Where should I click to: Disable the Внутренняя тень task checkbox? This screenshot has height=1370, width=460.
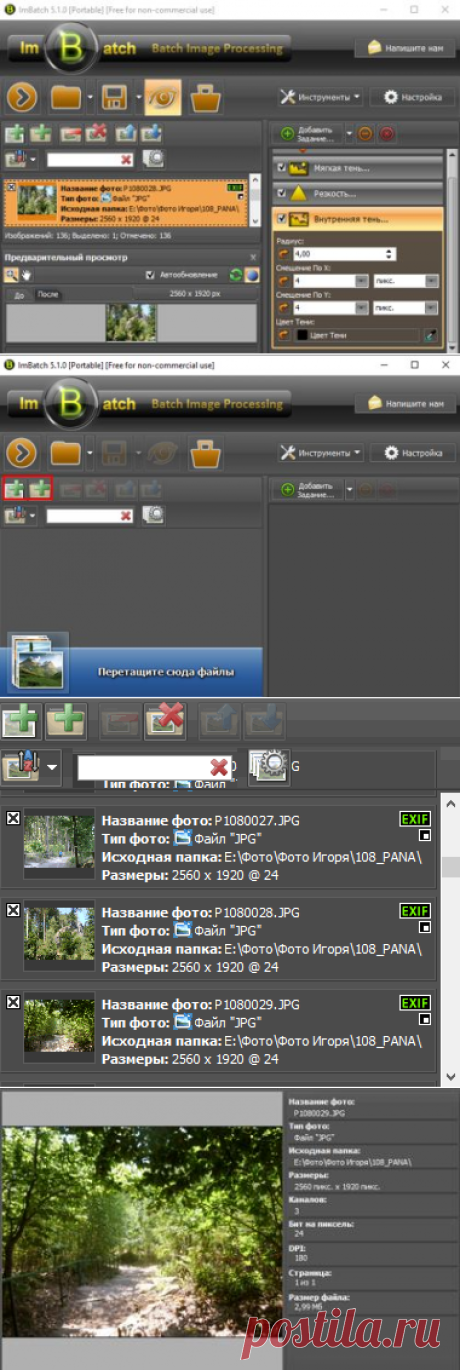click(x=281, y=219)
